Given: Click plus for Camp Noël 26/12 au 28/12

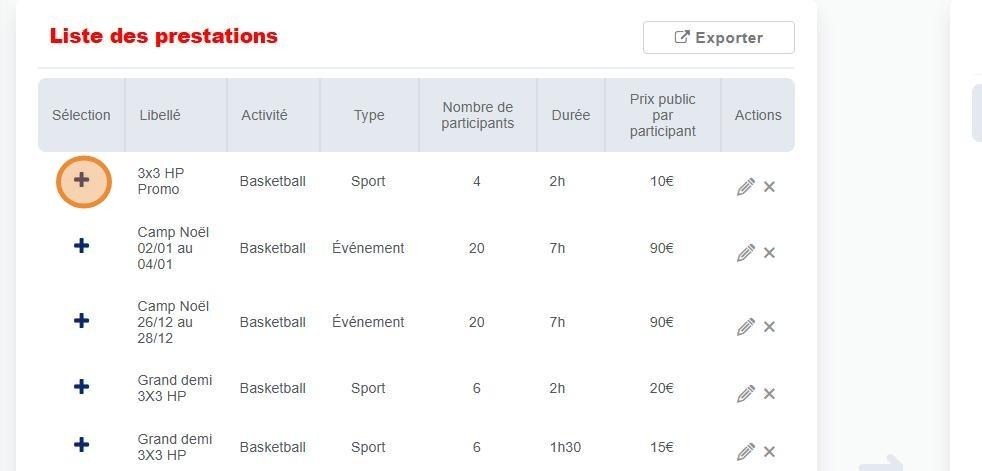Looking at the screenshot, I should pos(82,321).
